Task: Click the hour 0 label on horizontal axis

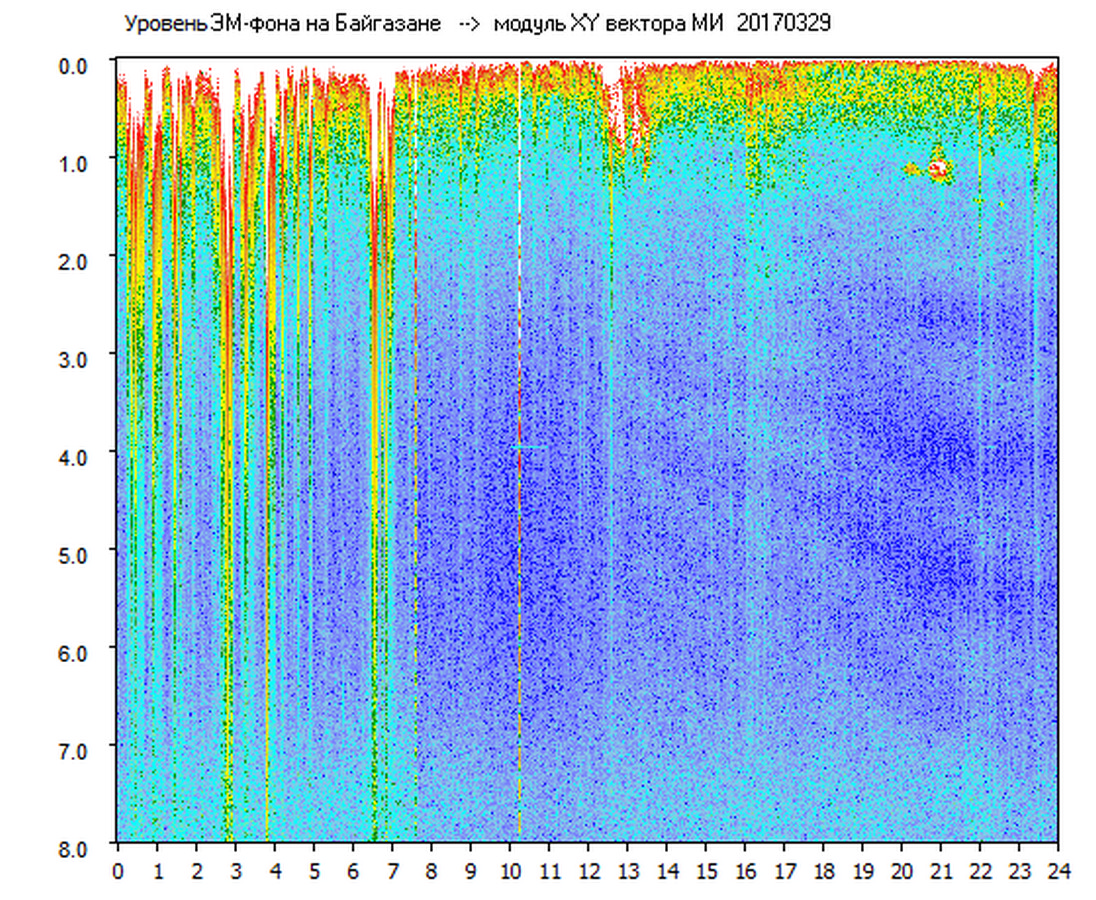Action: pyautogui.click(x=118, y=871)
